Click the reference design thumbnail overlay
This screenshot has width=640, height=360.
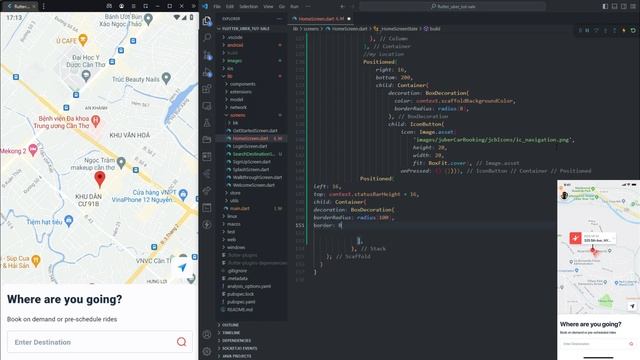(598, 270)
